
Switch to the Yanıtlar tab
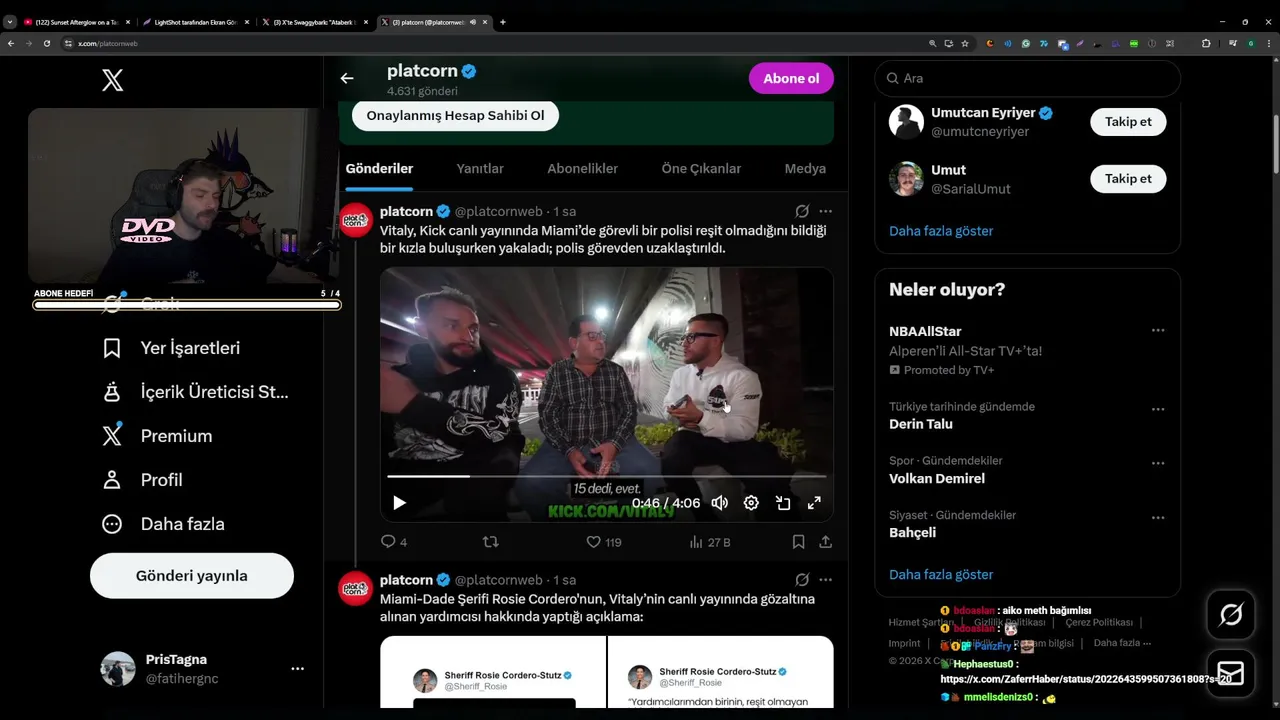pyautogui.click(x=480, y=169)
